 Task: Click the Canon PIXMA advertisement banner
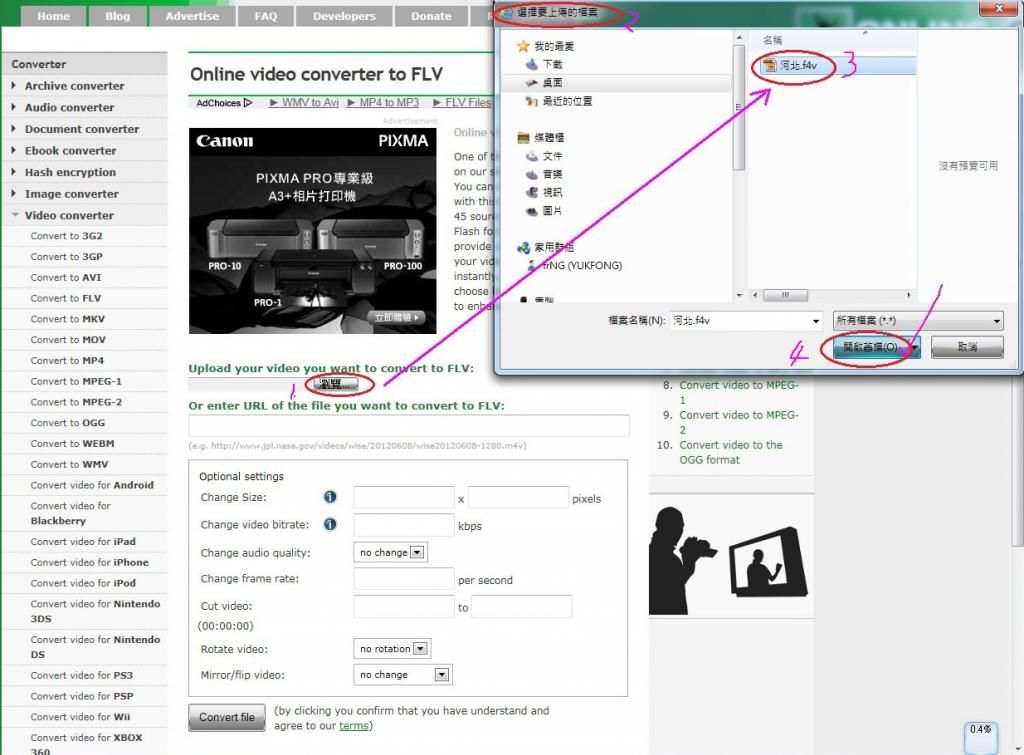pyautogui.click(x=313, y=231)
